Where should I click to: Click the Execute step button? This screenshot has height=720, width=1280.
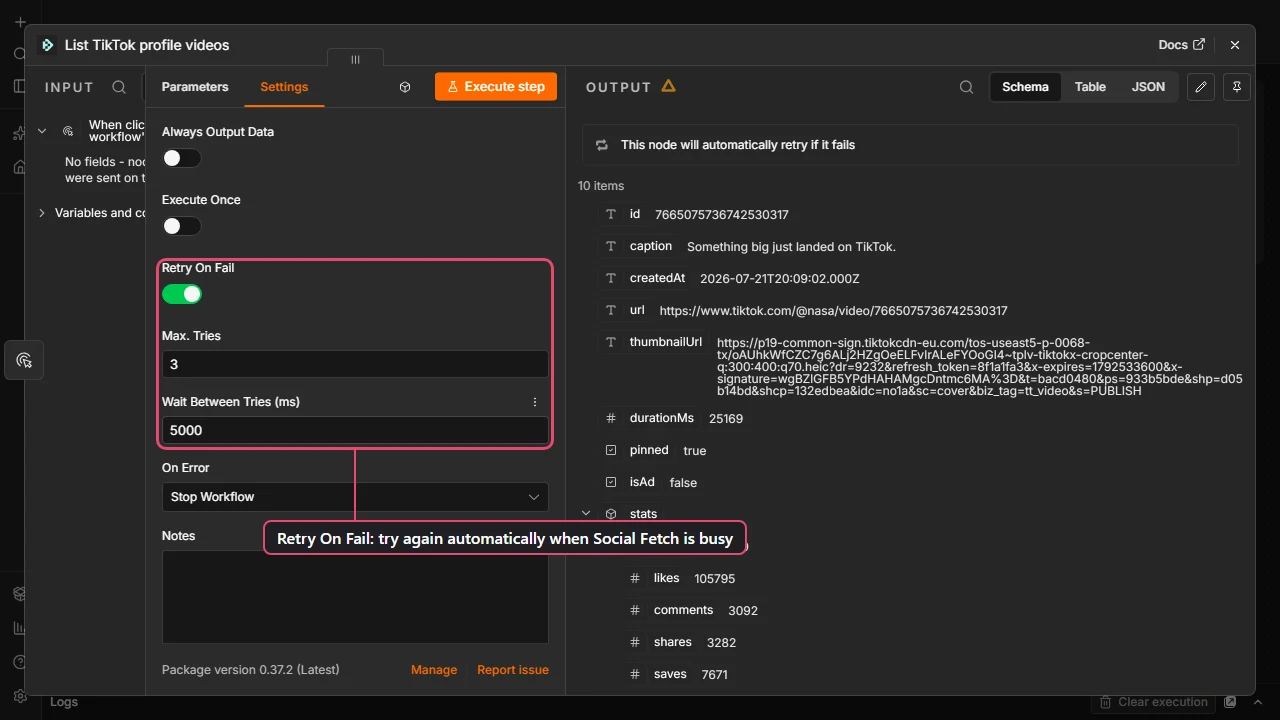point(495,87)
